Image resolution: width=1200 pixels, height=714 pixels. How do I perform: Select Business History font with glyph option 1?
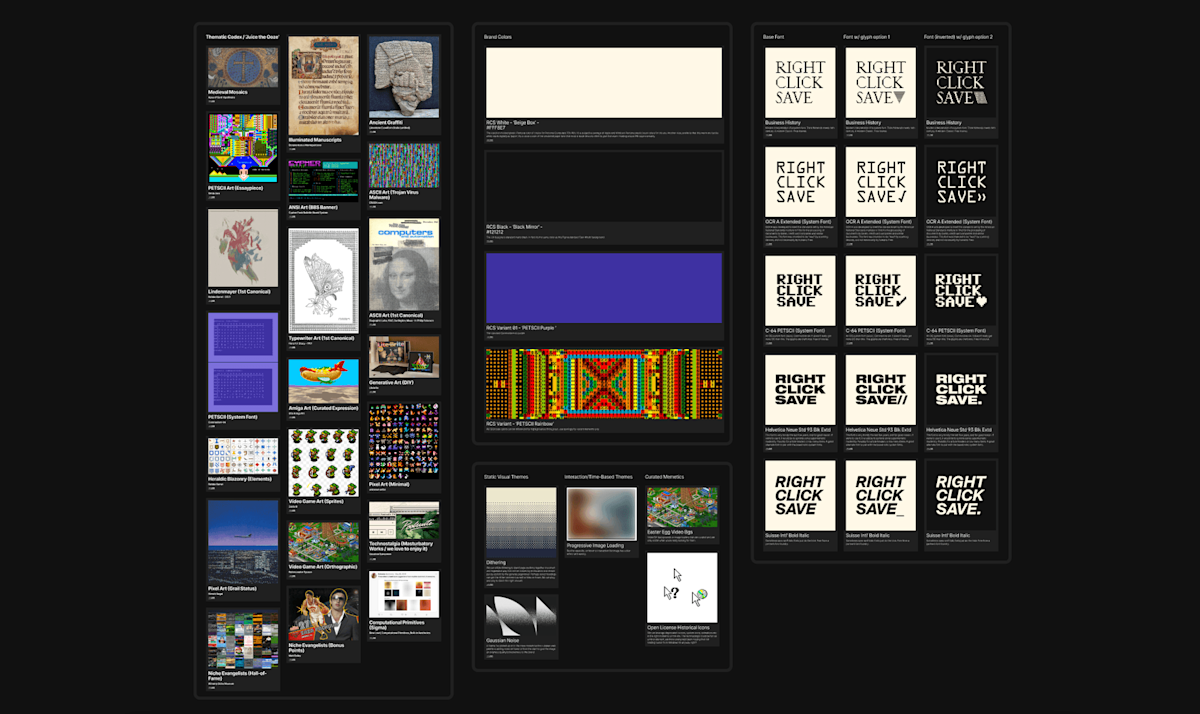[881, 82]
